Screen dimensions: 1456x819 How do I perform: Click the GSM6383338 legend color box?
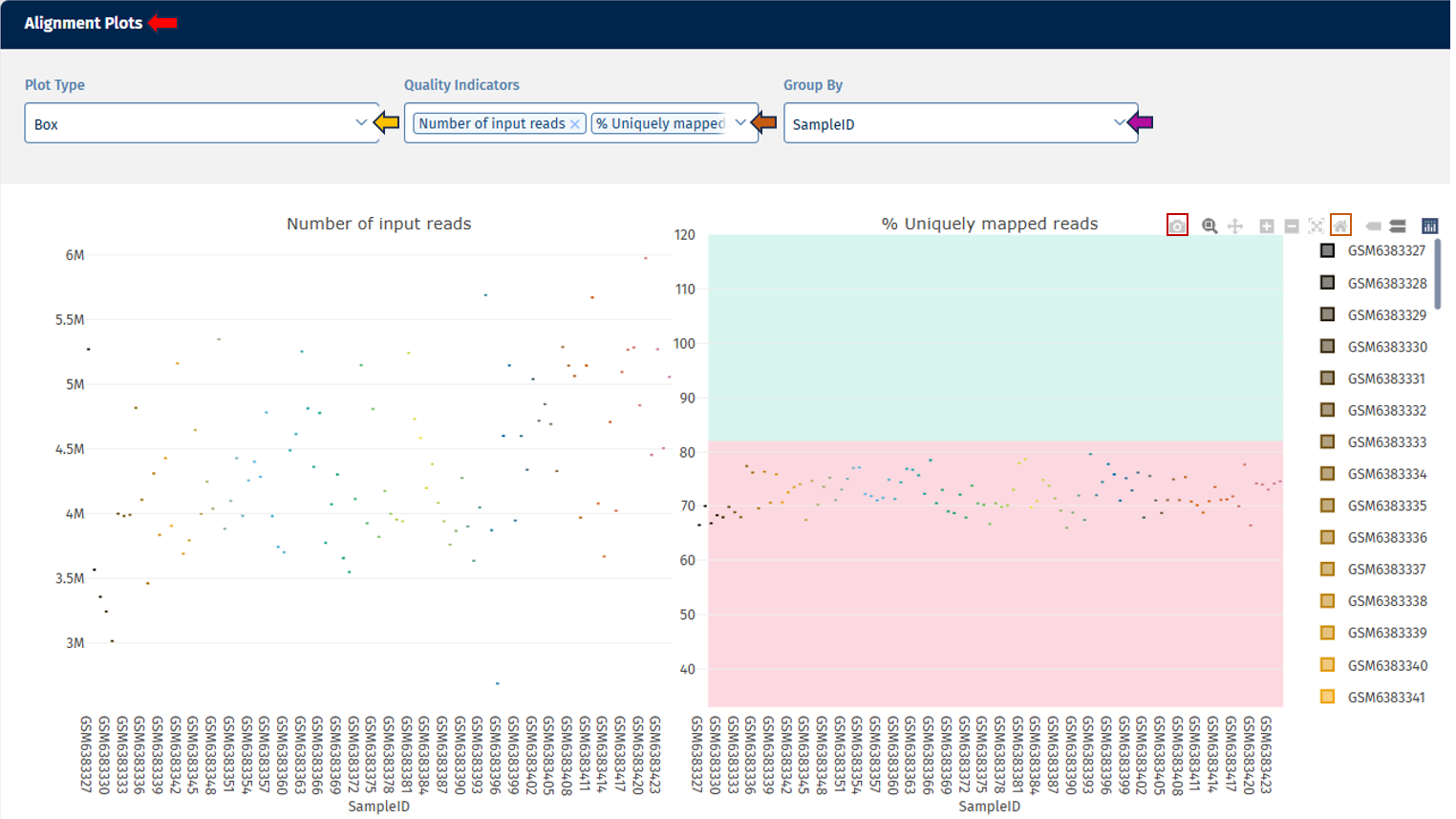[x=1327, y=601]
